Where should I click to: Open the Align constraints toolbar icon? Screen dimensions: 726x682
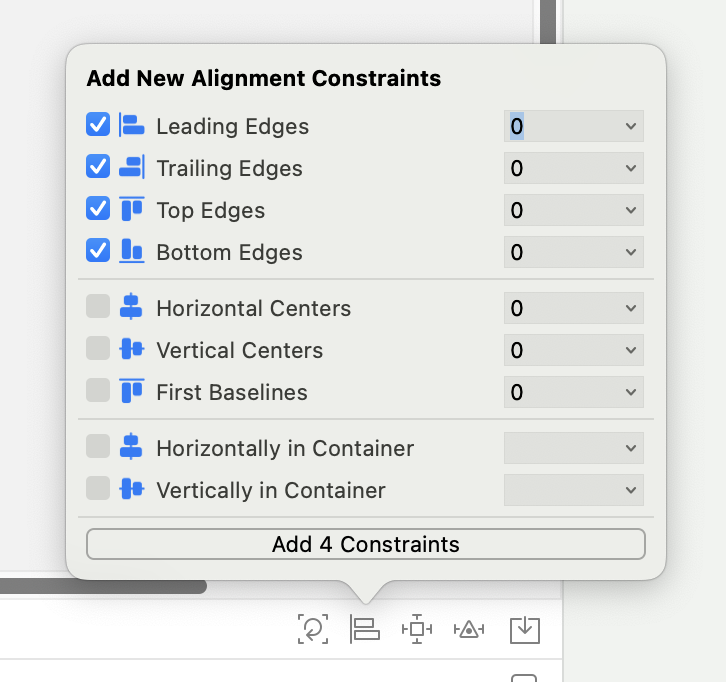click(x=365, y=629)
